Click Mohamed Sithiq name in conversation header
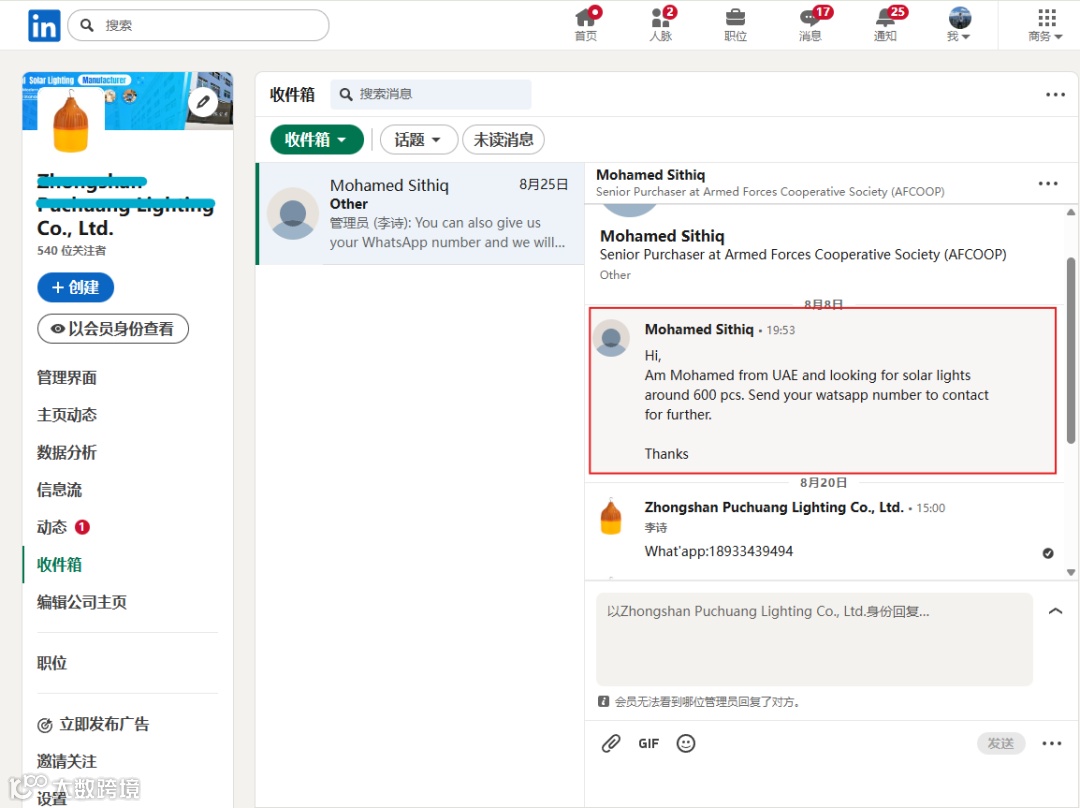Image resolution: width=1080 pixels, height=808 pixels. point(650,175)
